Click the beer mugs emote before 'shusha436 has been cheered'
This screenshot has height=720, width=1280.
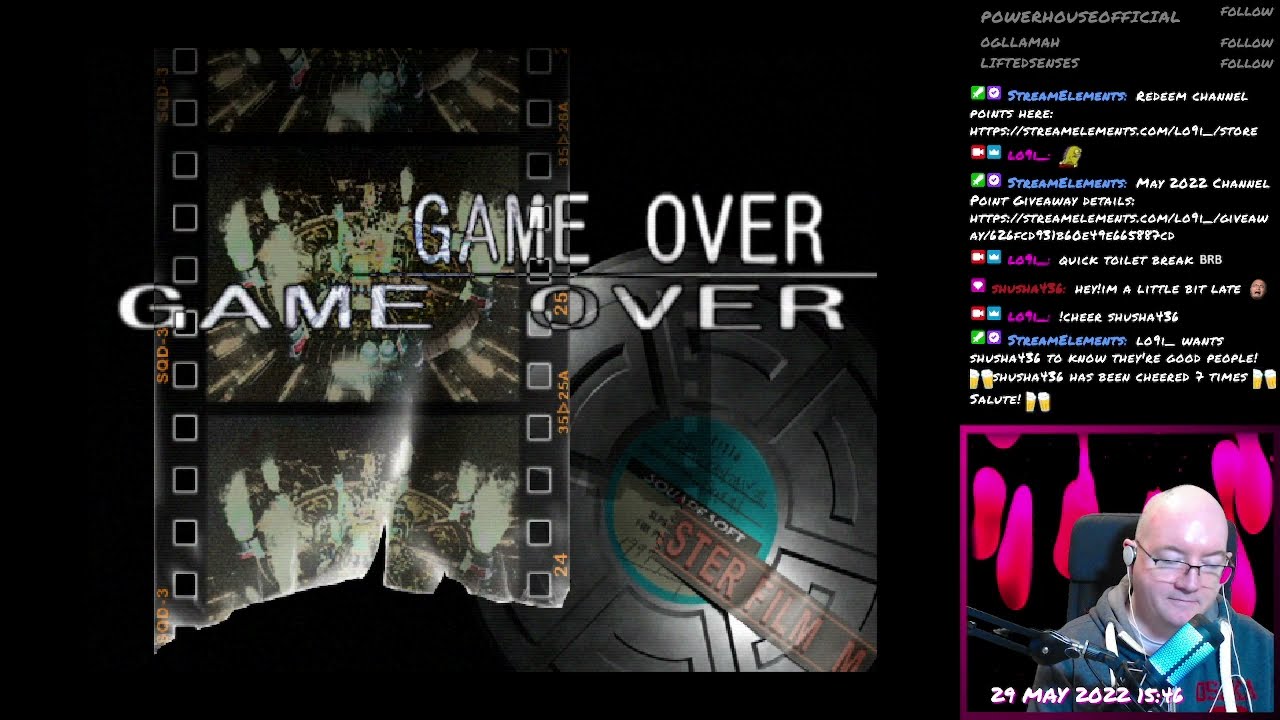[x=981, y=379]
